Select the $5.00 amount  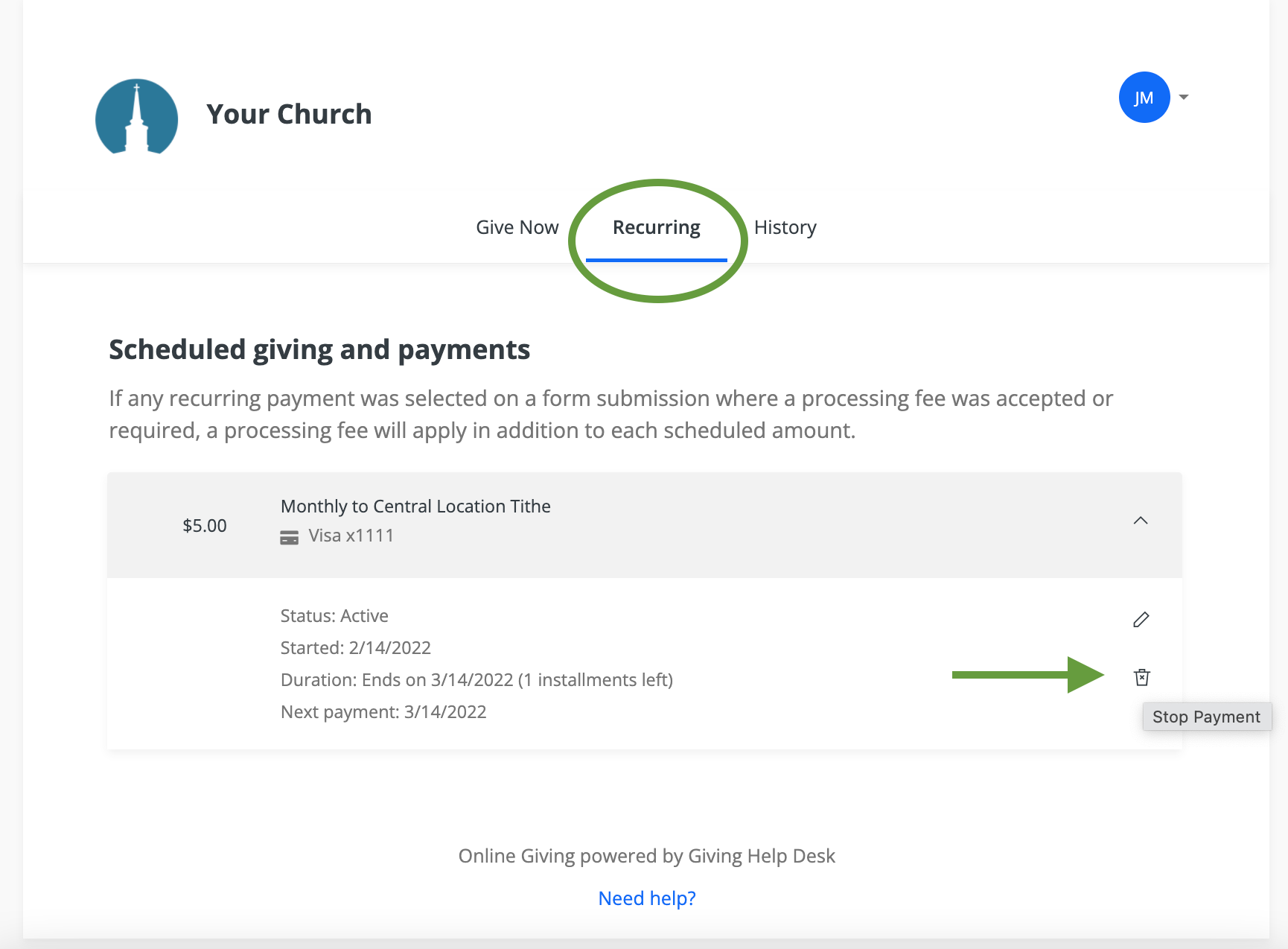click(205, 526)
